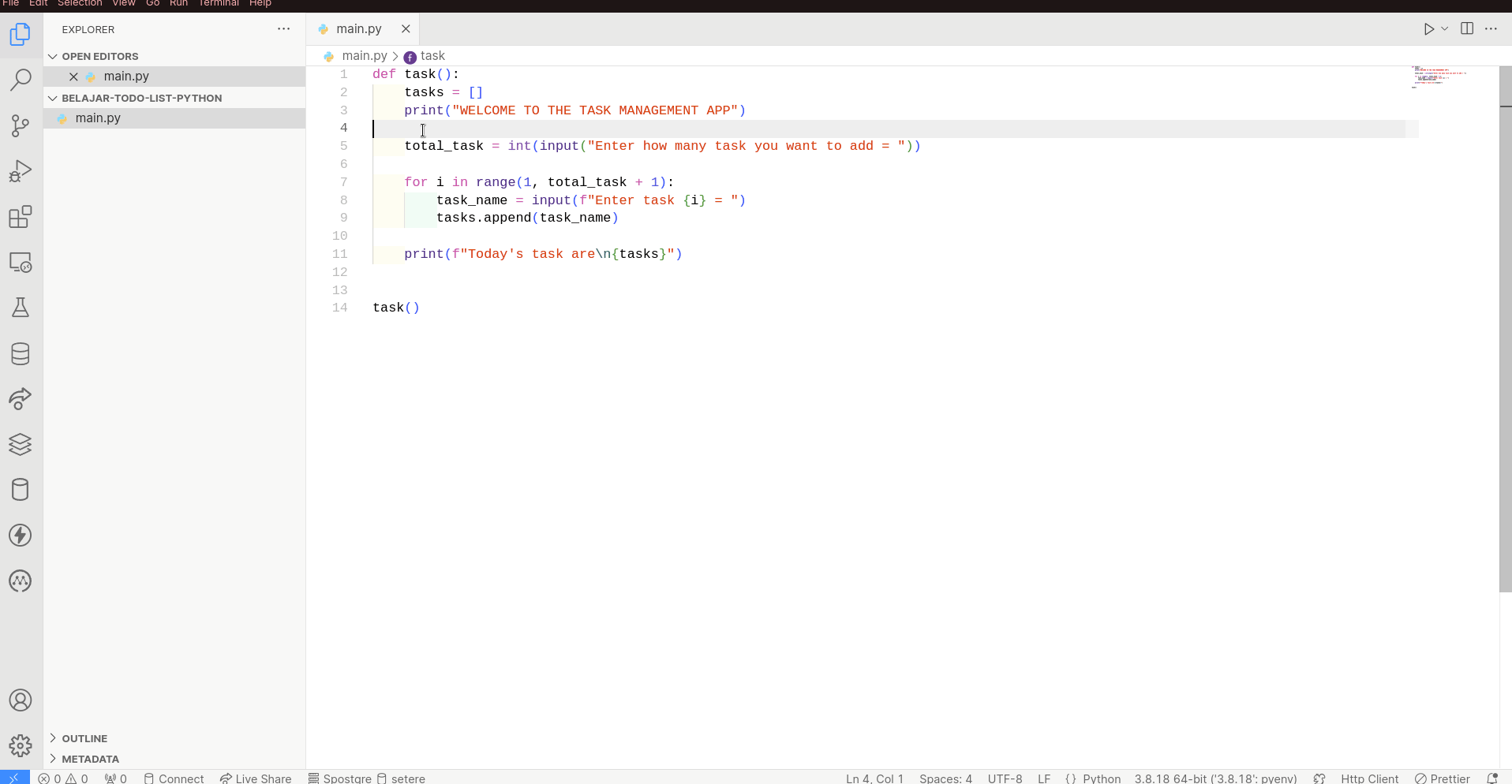Open the Testing flask icon
The image size is (1512, 784).
coord(21,308)
